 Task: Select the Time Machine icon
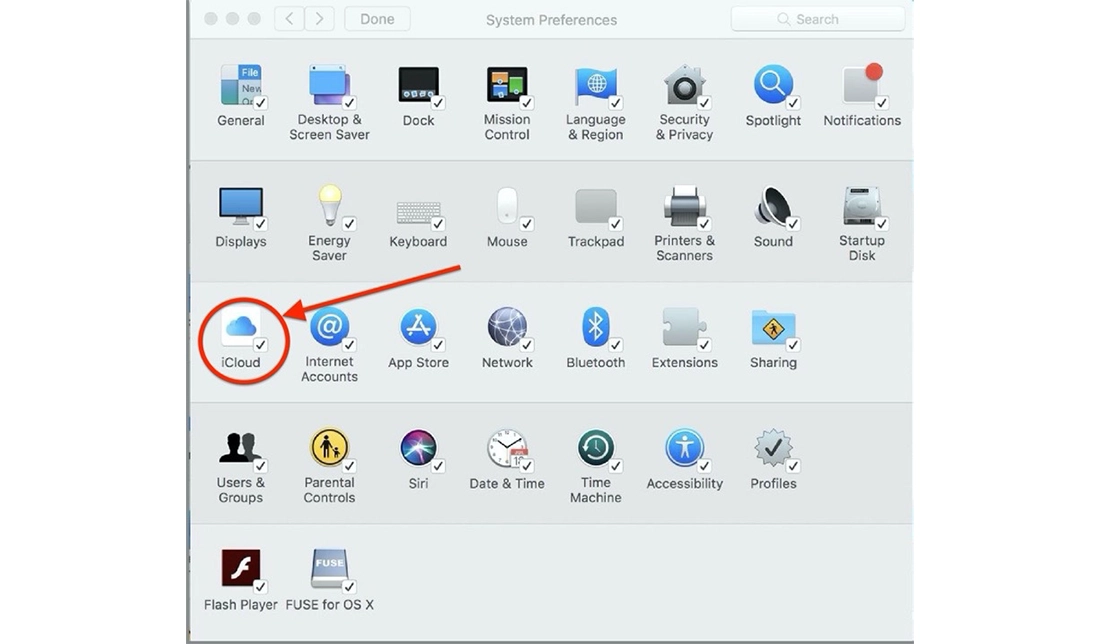click(595, 447)
